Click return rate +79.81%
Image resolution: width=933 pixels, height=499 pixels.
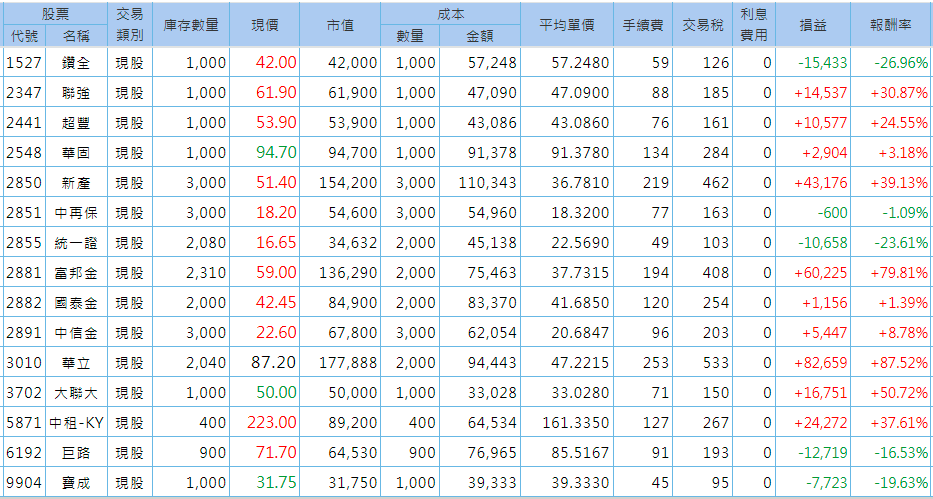point(900,273)
